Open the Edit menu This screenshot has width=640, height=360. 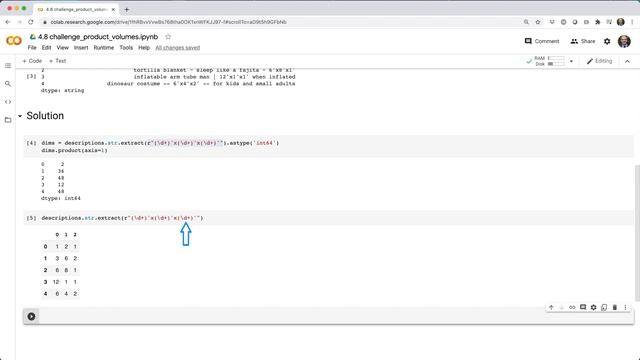pyautogui.click(x=47, y=48)
